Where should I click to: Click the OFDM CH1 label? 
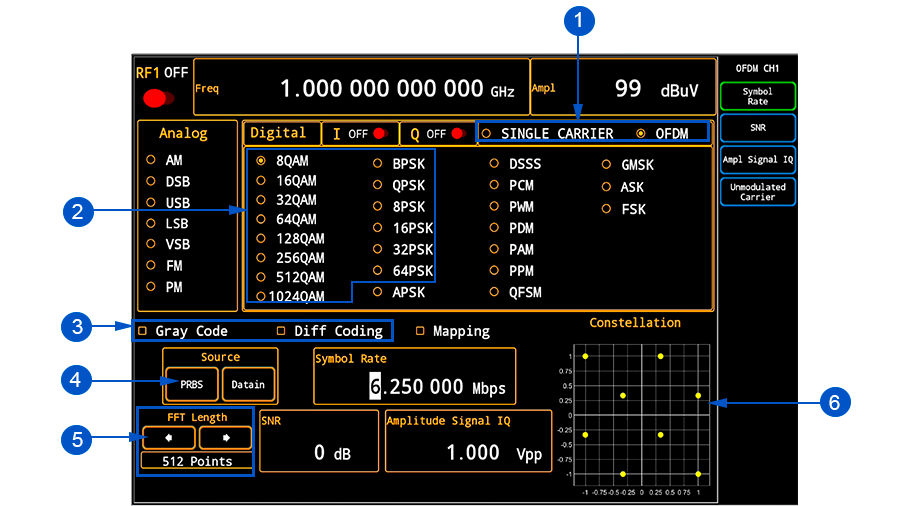point(757,68)
